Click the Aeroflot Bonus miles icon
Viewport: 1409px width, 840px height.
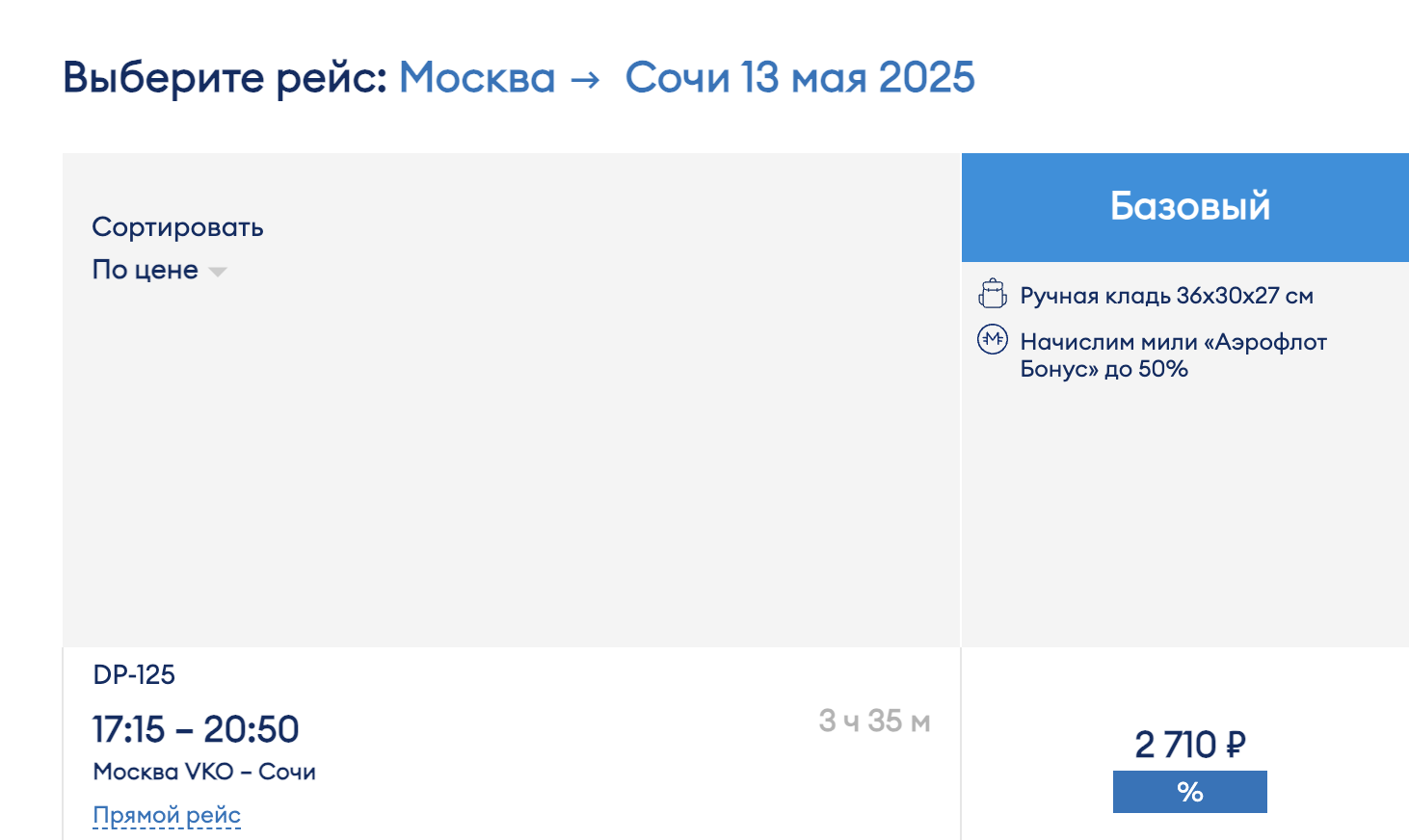click(993, 339)
